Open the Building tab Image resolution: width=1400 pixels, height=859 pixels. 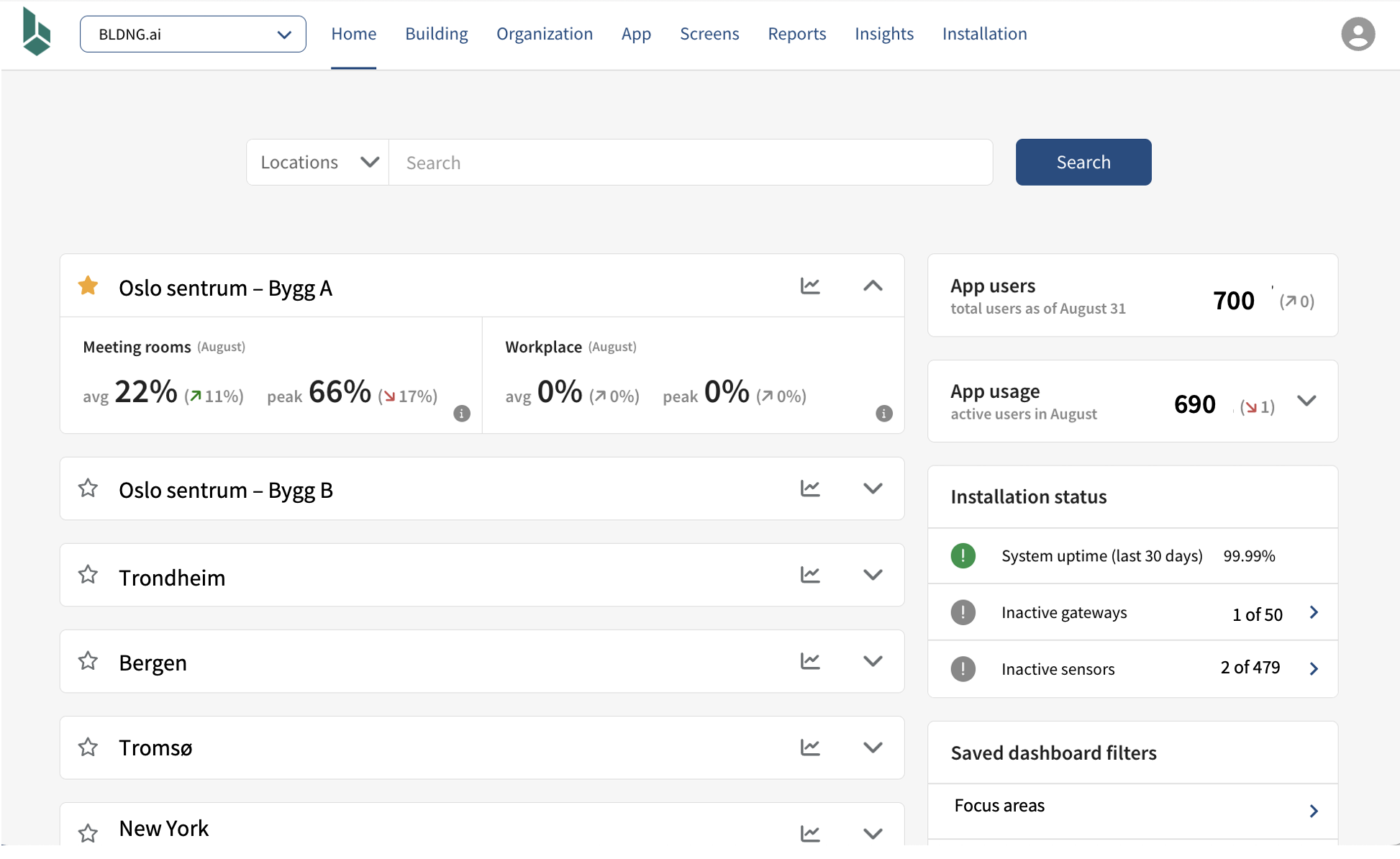(436, 34)
